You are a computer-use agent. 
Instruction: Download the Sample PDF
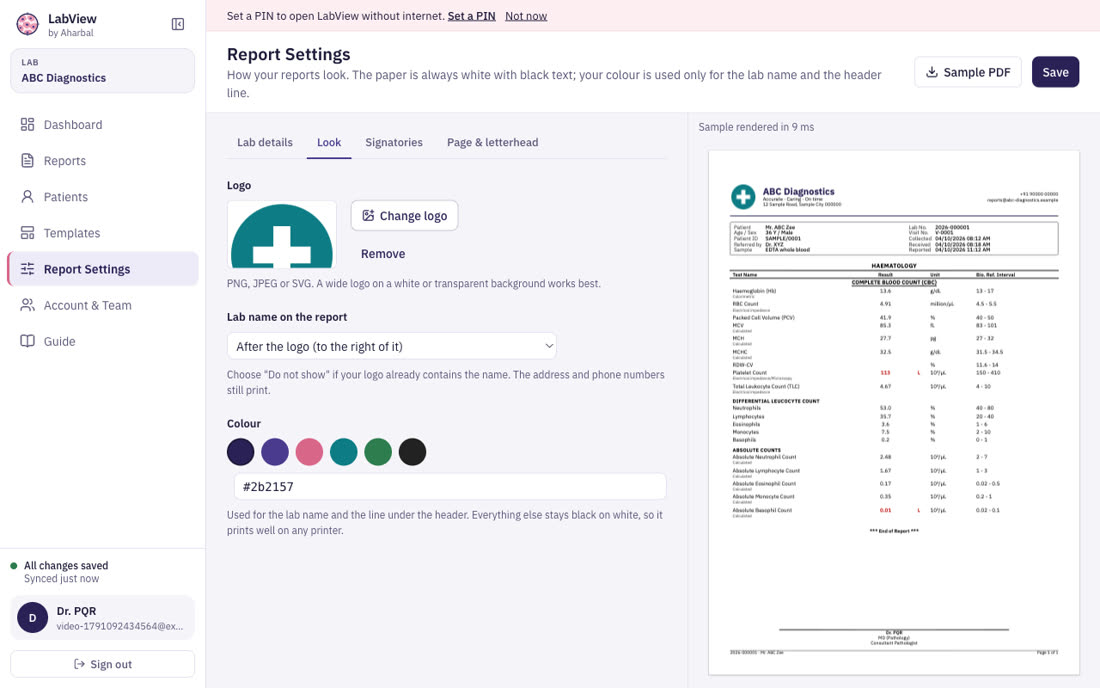pos(967,72)
